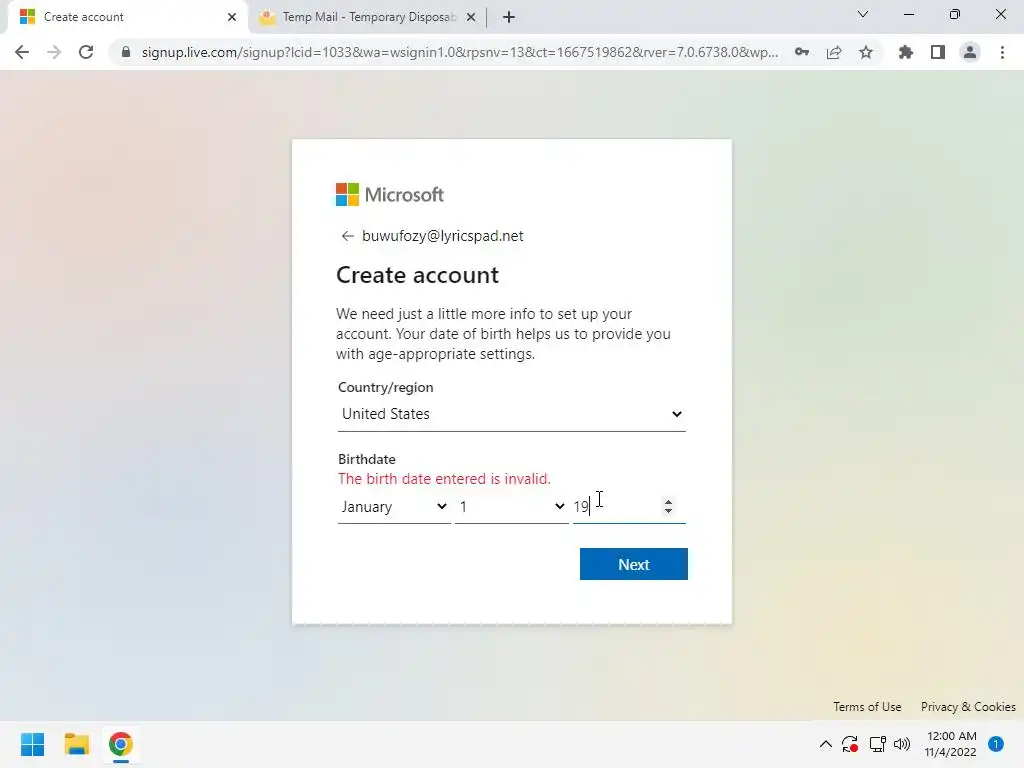Viewport: 1024px width, 768px height.
Task: Click the back arrow beside the email
Action: coord(347,236)
